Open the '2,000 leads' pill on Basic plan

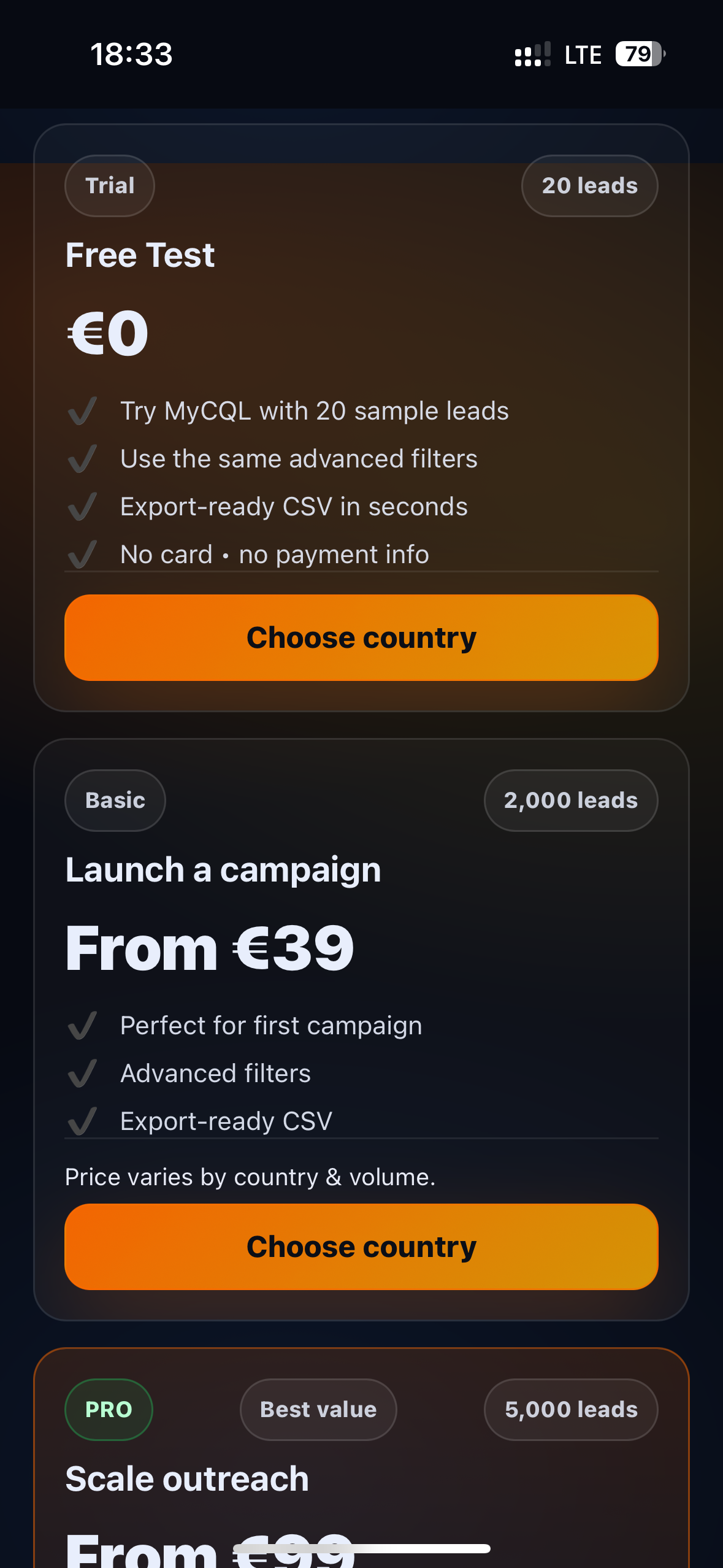[x=570, y=800]
